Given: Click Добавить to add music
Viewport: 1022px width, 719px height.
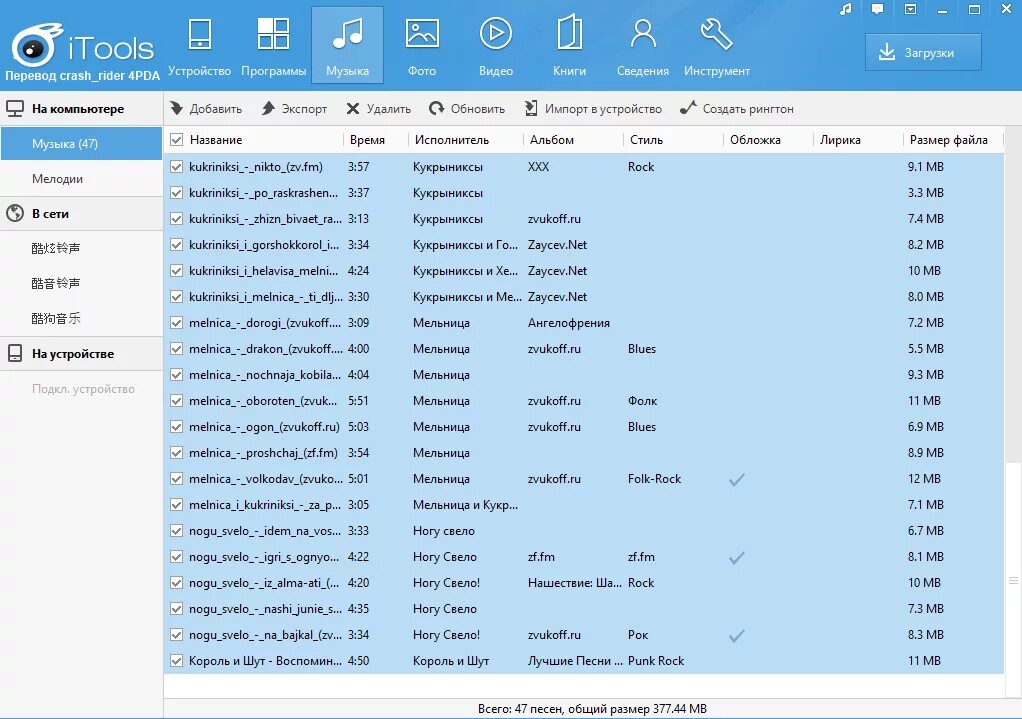Looking at the screenshot, I should (206, 109).
